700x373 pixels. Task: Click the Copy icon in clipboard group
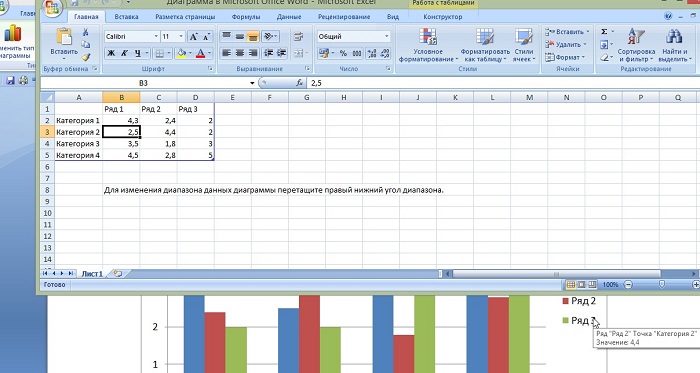point(85,45)
